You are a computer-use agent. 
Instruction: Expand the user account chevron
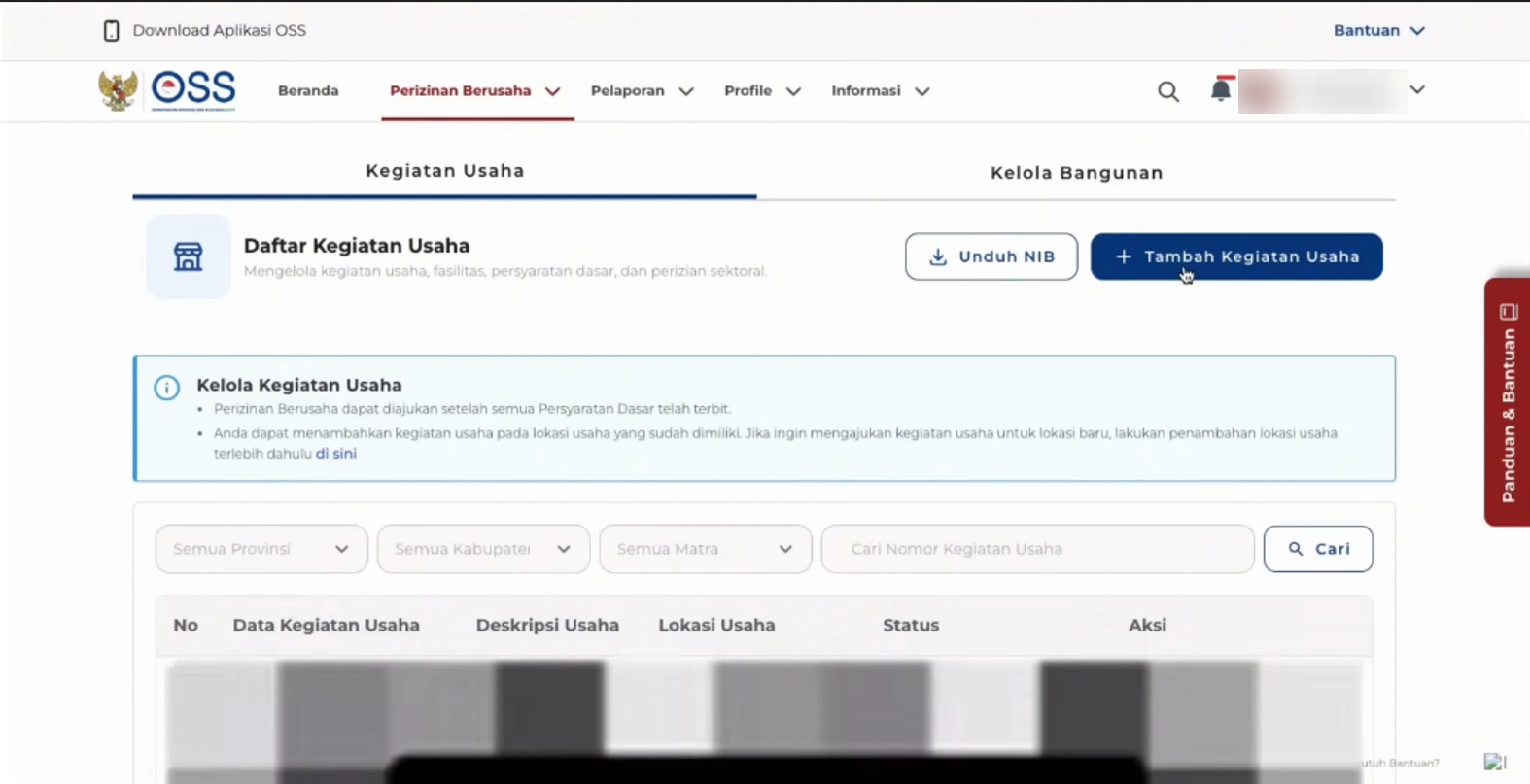pyautogui.click(x=1417, y=90)
